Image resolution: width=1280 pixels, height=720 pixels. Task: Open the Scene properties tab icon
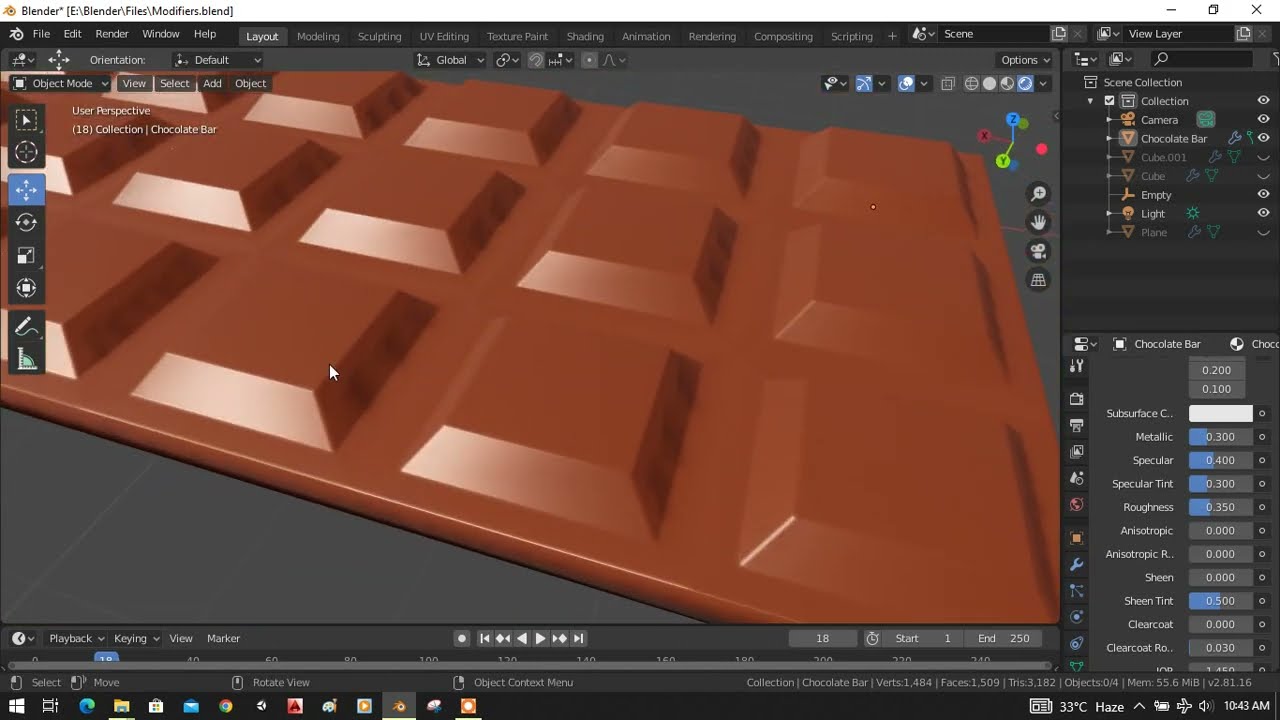[1077, 479]
